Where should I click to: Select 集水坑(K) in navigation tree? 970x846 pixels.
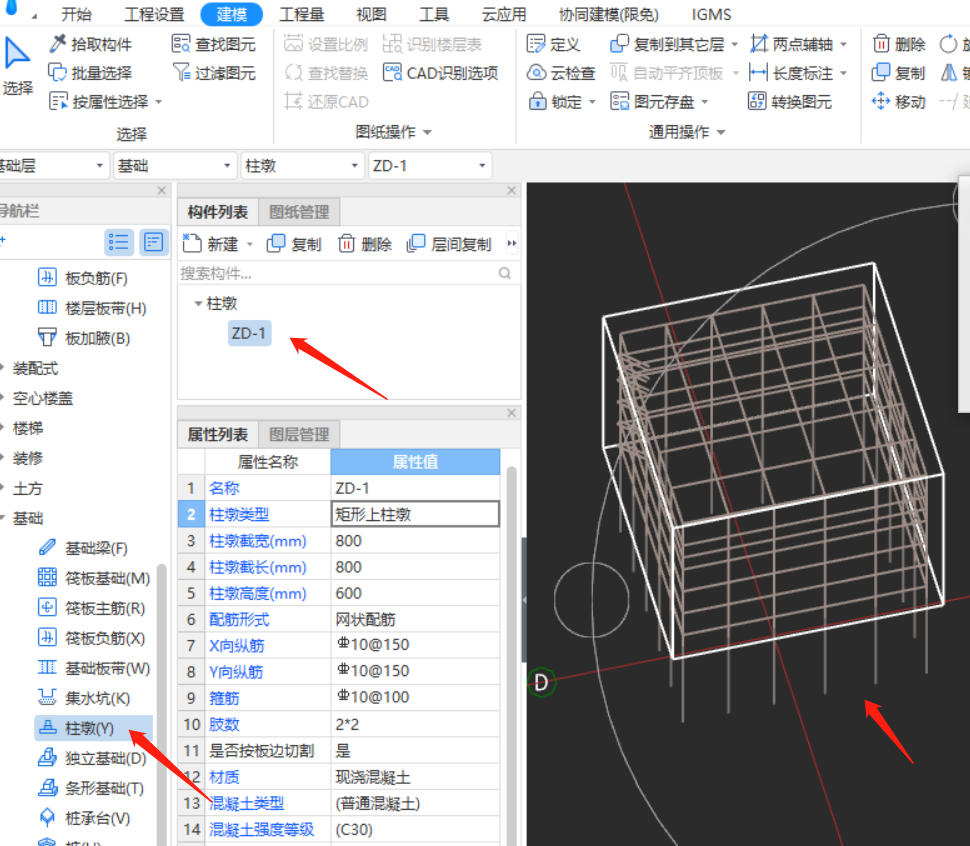[x=84, y=698]
